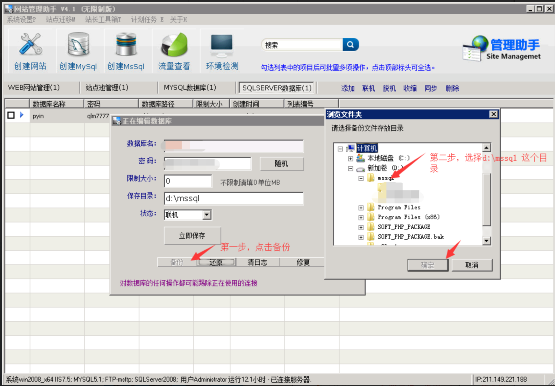This screenshot has width=555, height=386.
Task: Click the folder tree scrollbar down arrow
Action: [487, 241]
